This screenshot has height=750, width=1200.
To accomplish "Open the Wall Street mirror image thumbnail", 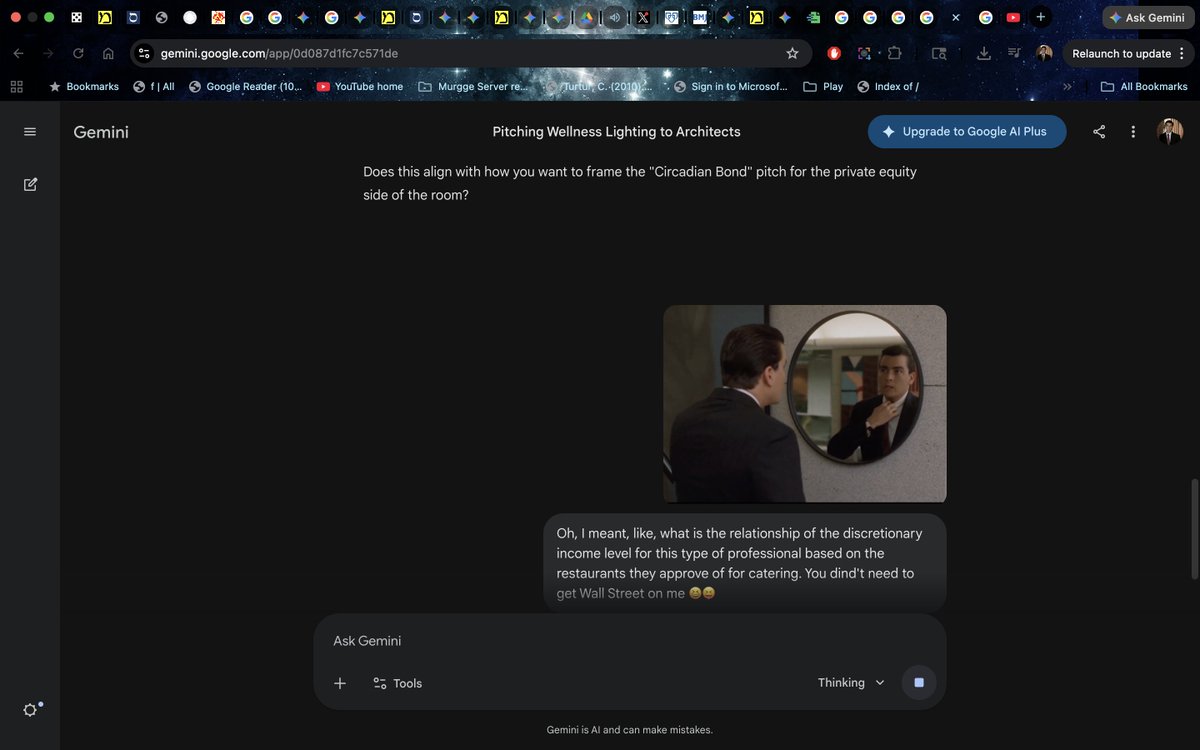I will (805, 404).
